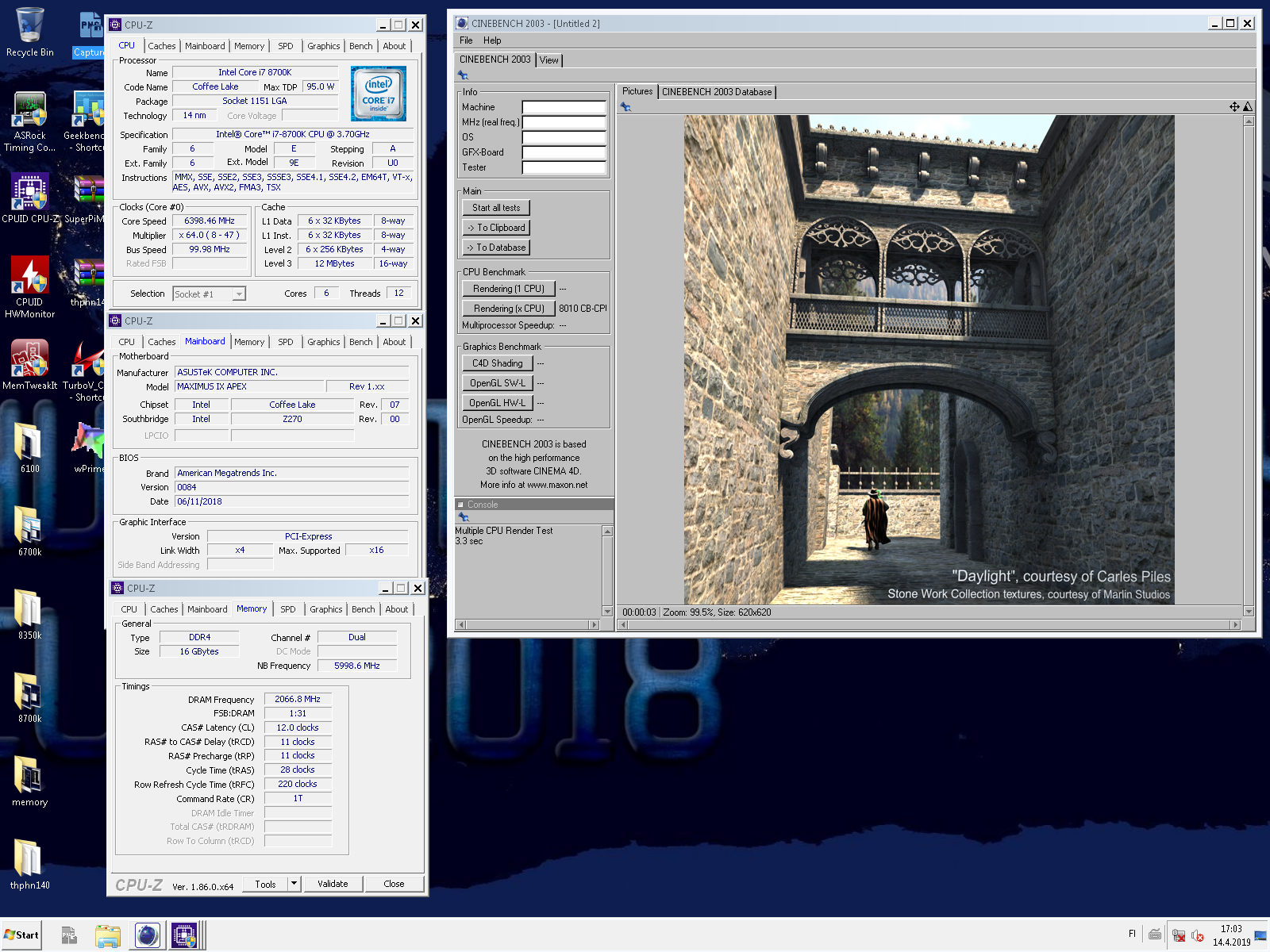Image resolution: width=1270 pixels, height=952 pixels.
Task: Run Rendering (x CPU) benchmark
Action: (509, 309)
